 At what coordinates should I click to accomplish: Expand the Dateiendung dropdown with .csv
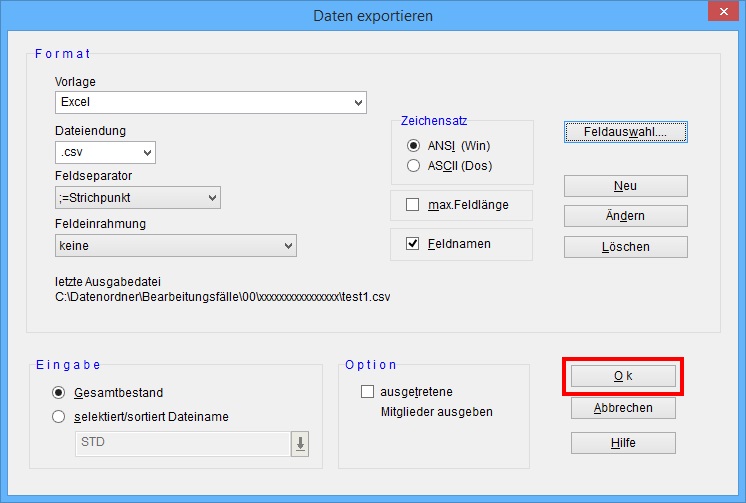[105, 152]
